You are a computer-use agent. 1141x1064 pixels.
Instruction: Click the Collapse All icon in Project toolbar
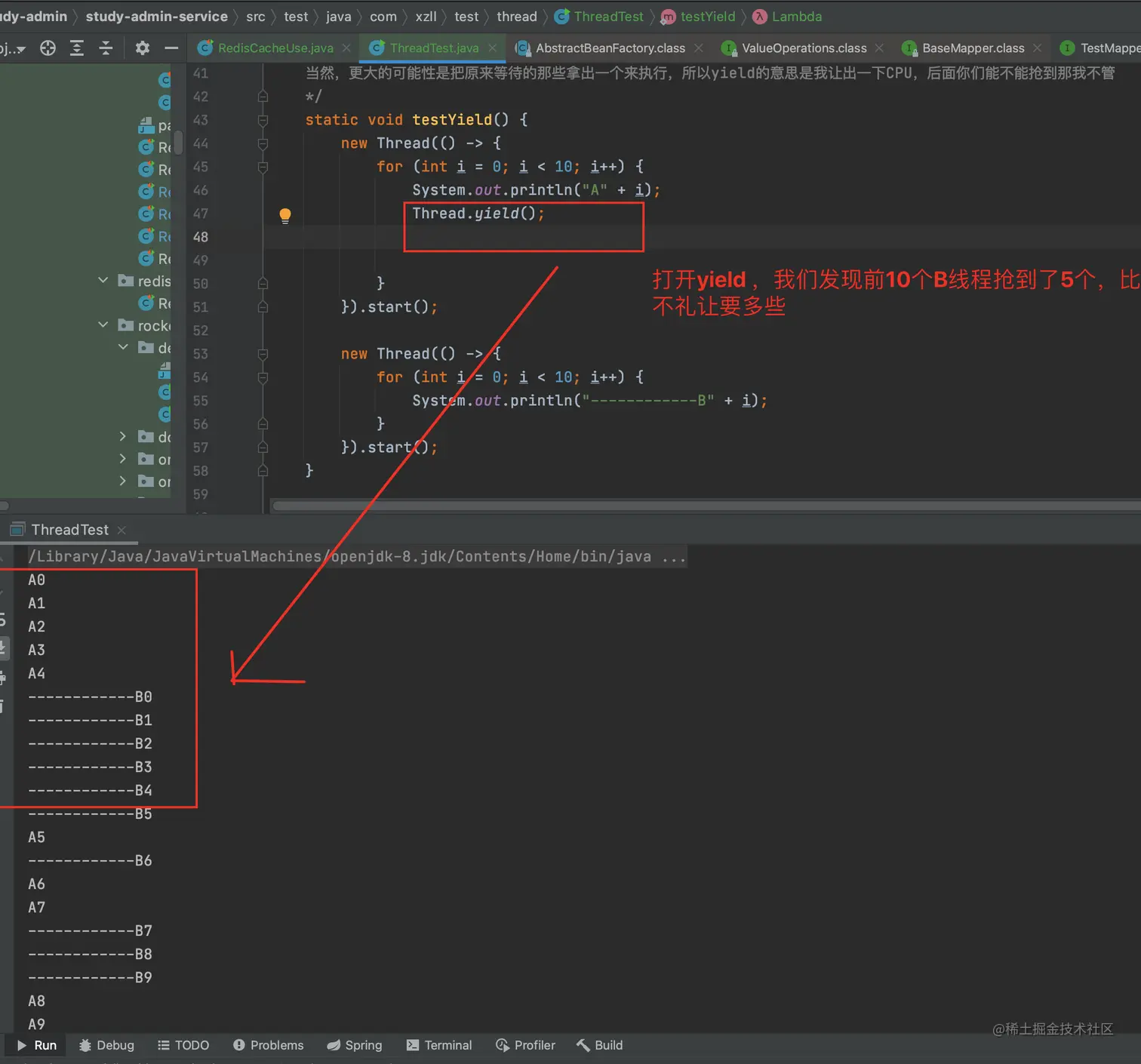[x=106, y=48]
